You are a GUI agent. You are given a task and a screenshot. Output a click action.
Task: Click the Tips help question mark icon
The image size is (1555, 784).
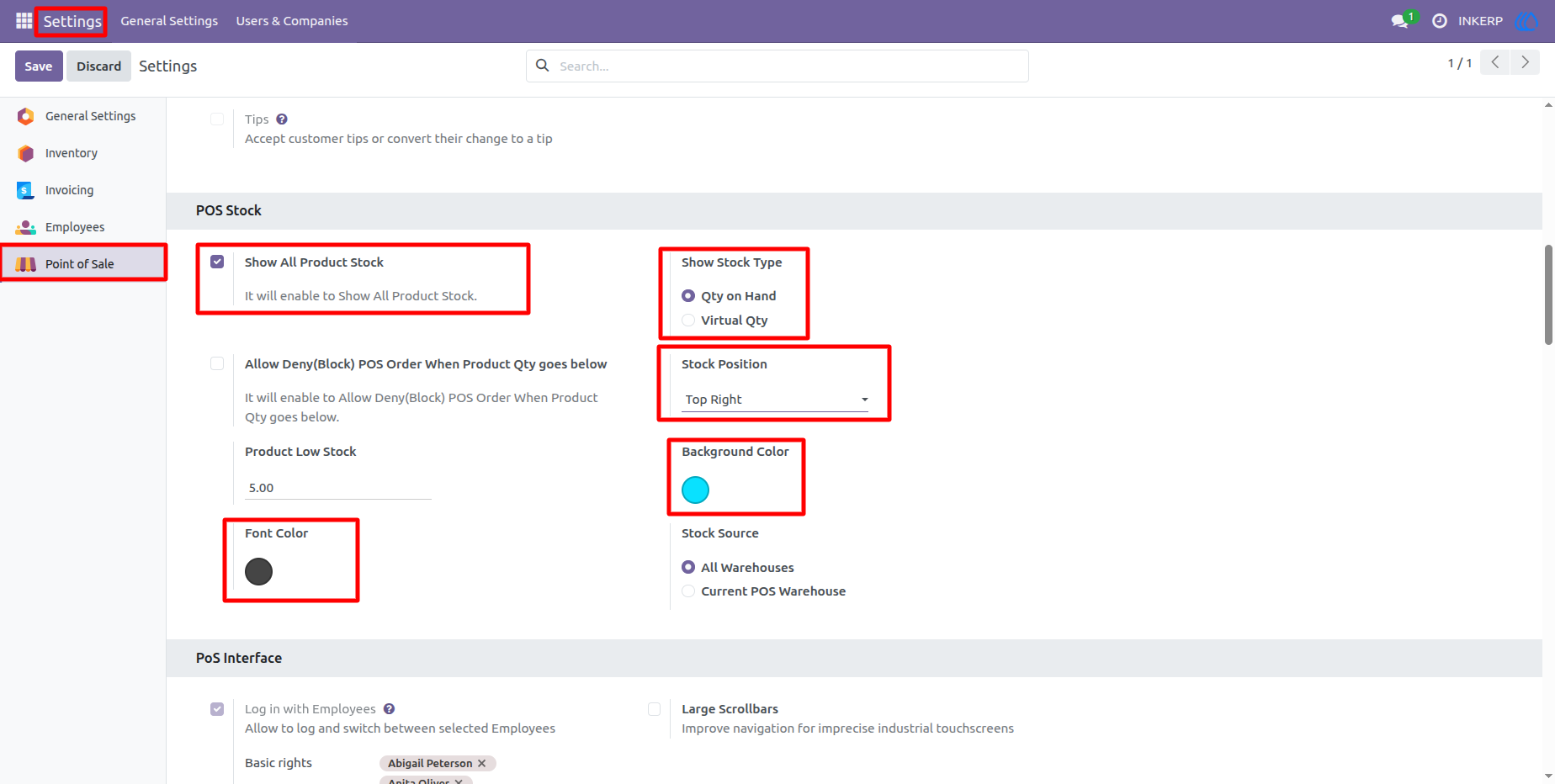pos(282,119)
